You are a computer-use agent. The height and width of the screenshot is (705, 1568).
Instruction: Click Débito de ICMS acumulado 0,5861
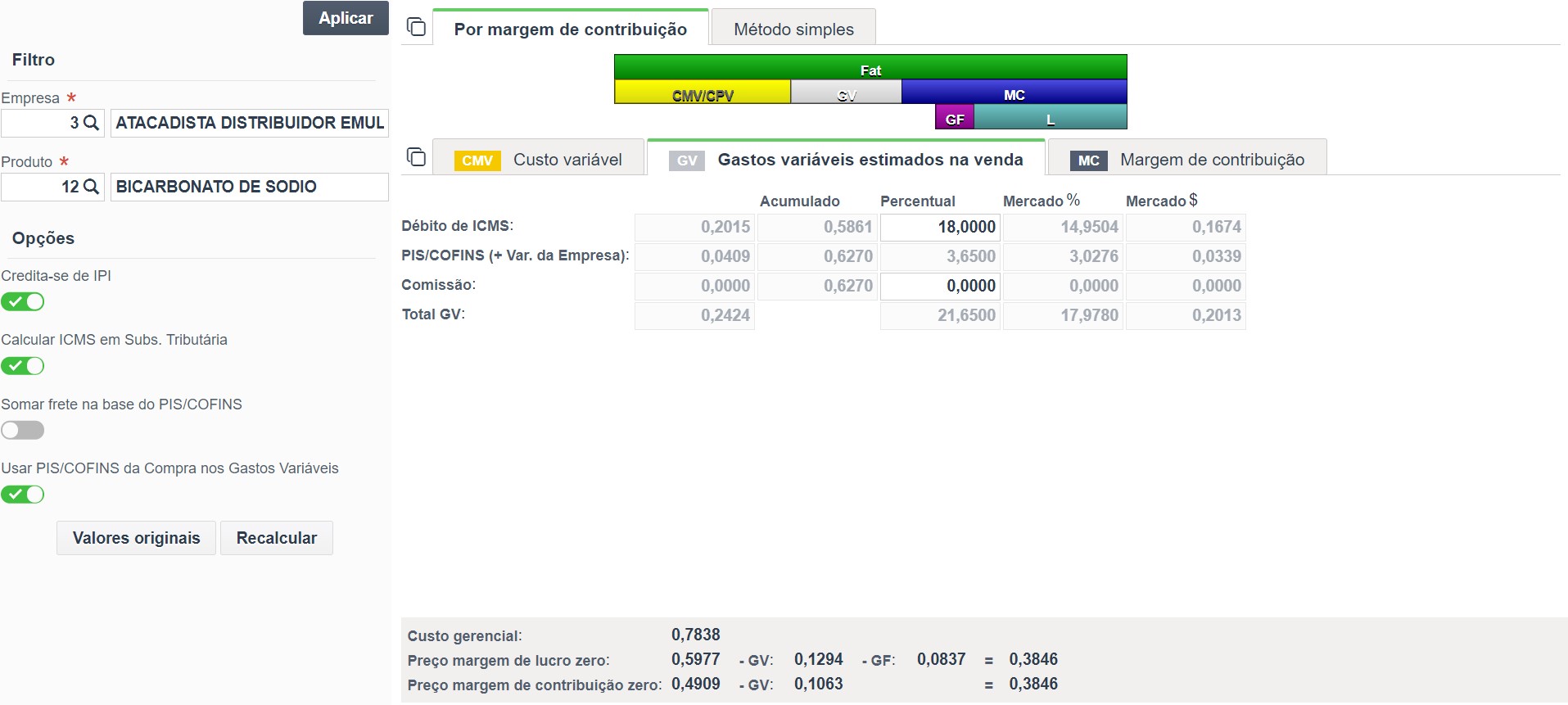[817, 227]
